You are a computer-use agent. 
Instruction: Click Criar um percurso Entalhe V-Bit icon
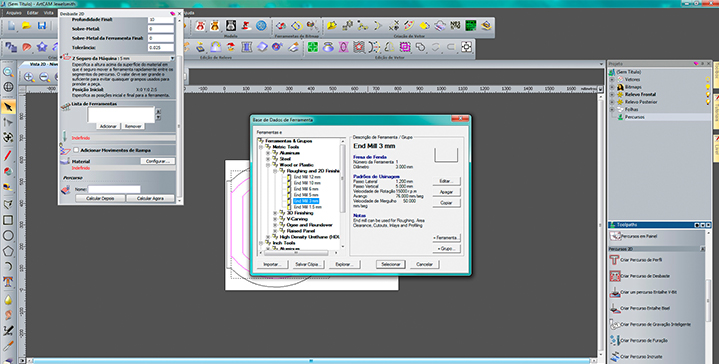click(614, 292)
